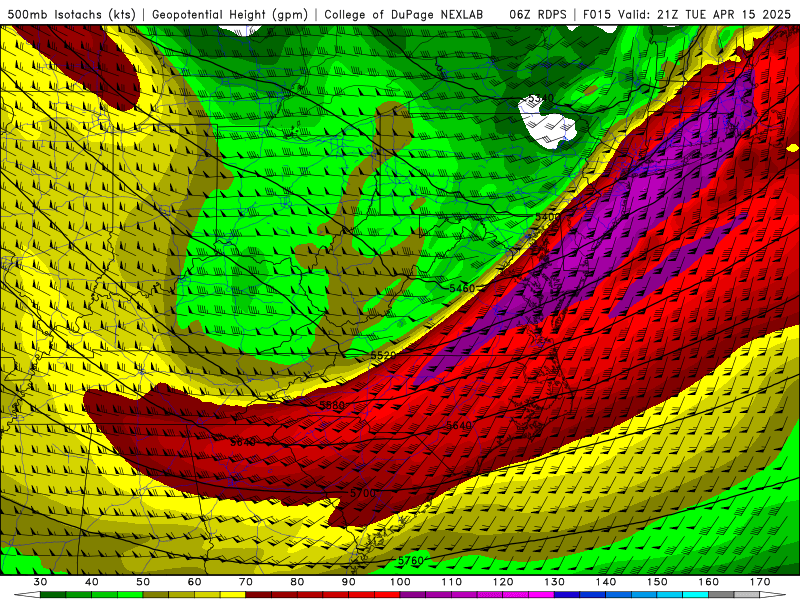
Task: Click the bright yellow legend swatch before 70
Action: [233, 595]
